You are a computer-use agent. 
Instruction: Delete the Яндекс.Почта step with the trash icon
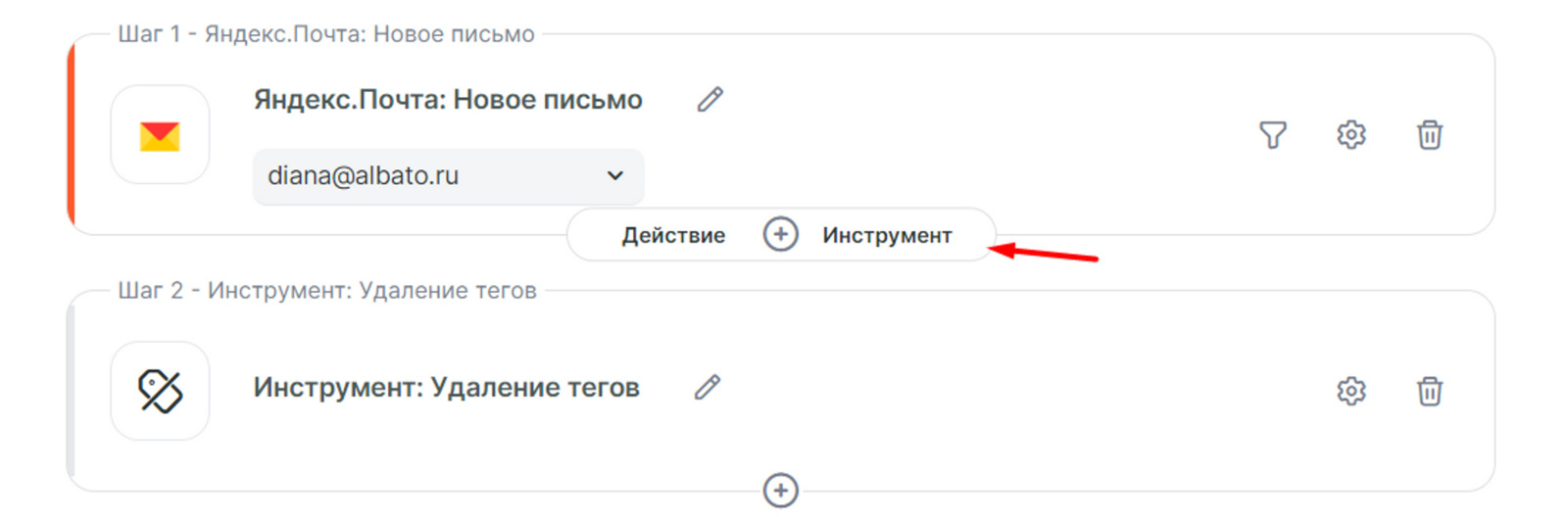coord(1430,134)
